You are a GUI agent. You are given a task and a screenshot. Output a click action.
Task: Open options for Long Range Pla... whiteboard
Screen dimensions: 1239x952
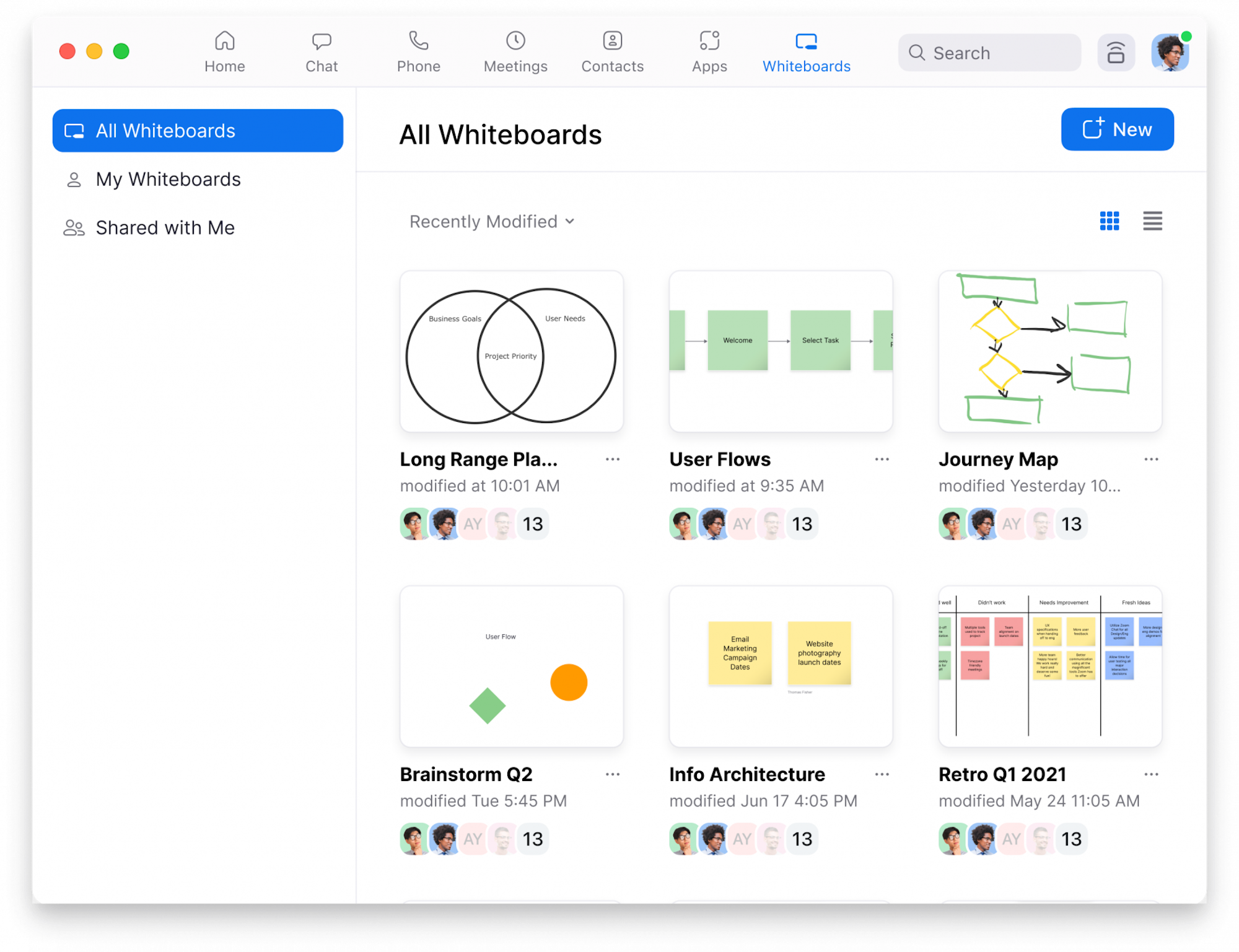[x=615, y=460]
